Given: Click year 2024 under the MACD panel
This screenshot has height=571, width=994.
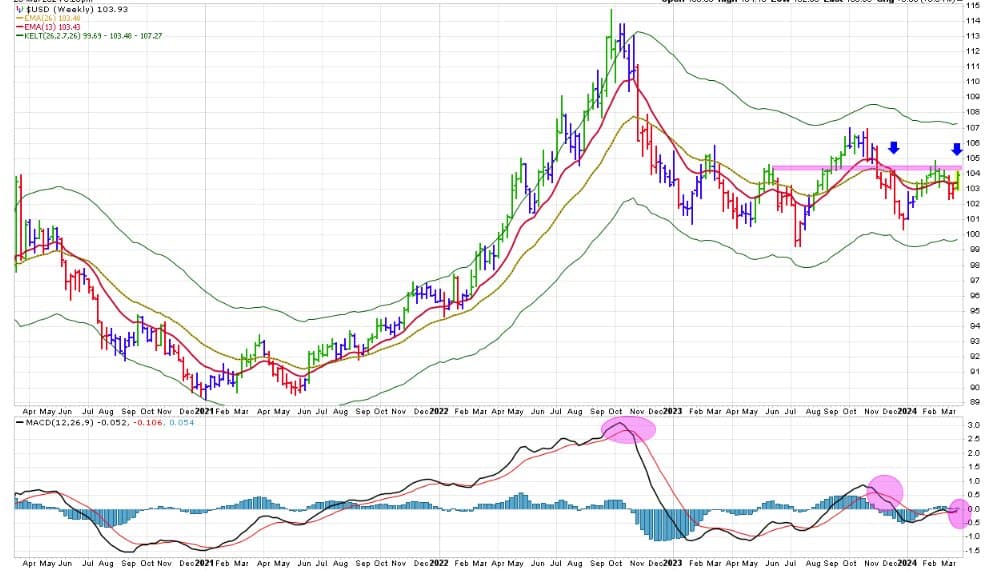Looking at the screenshot, I should [x=907, y=563].
